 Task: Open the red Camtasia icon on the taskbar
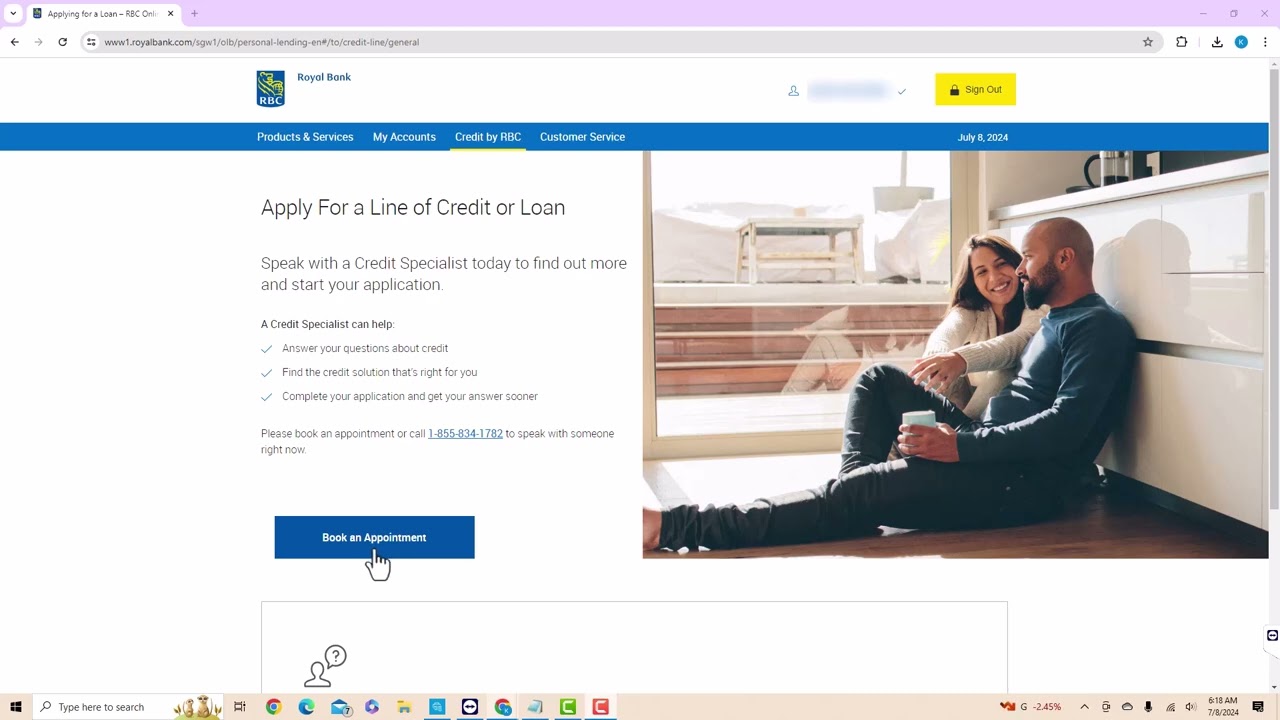tap(600, 707)
